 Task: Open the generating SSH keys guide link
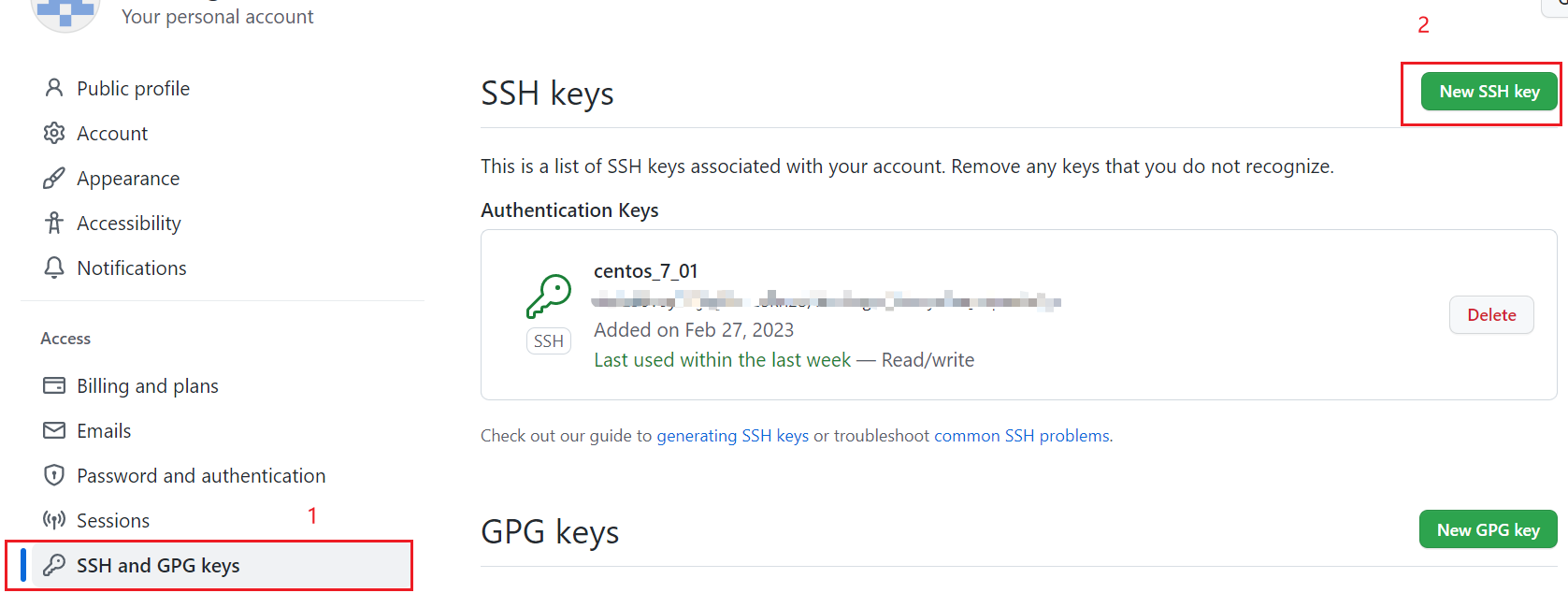(732, 436)
